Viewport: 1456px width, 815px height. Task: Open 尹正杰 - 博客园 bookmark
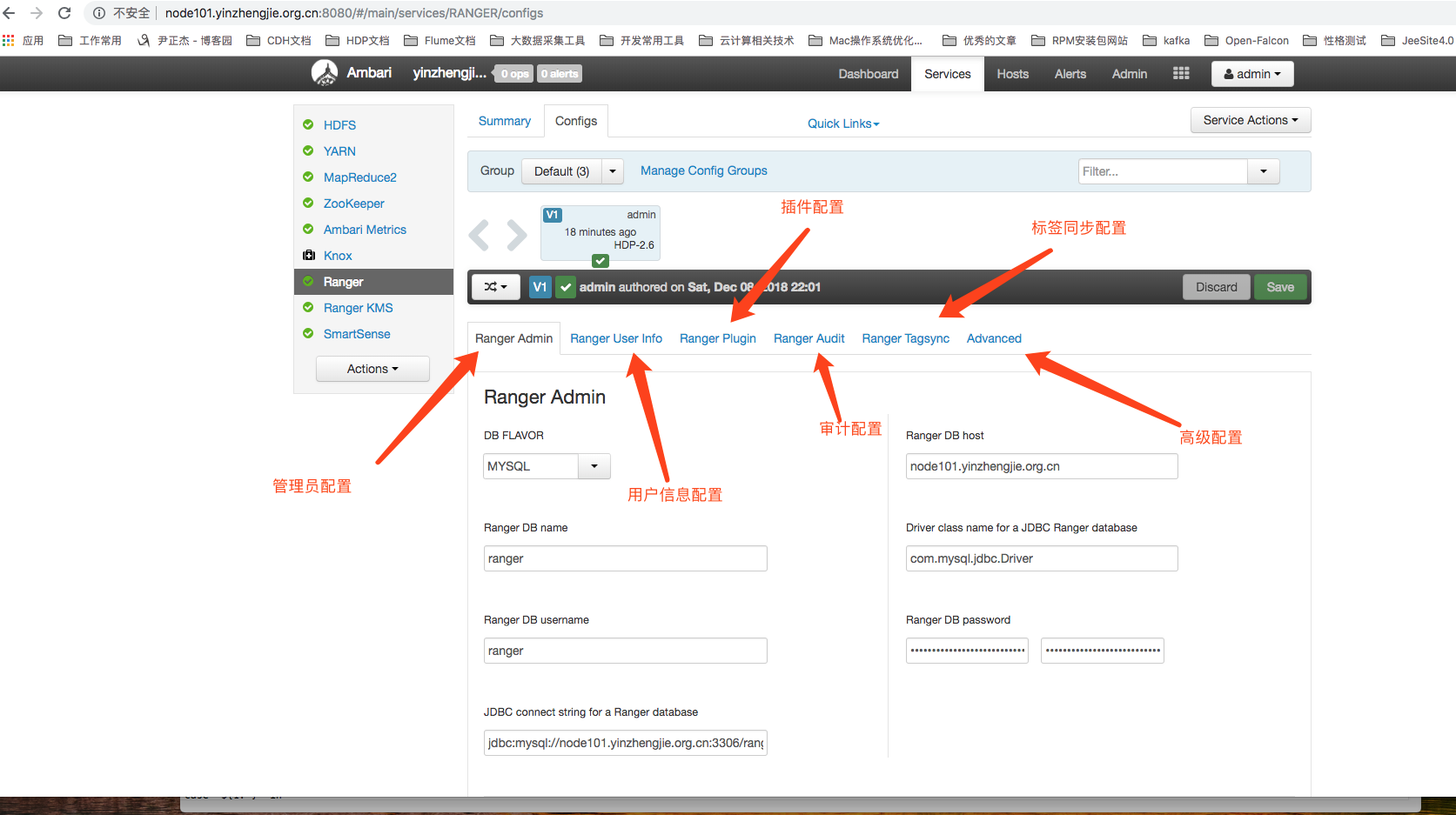pyautogui.click(x=185, y=41)
